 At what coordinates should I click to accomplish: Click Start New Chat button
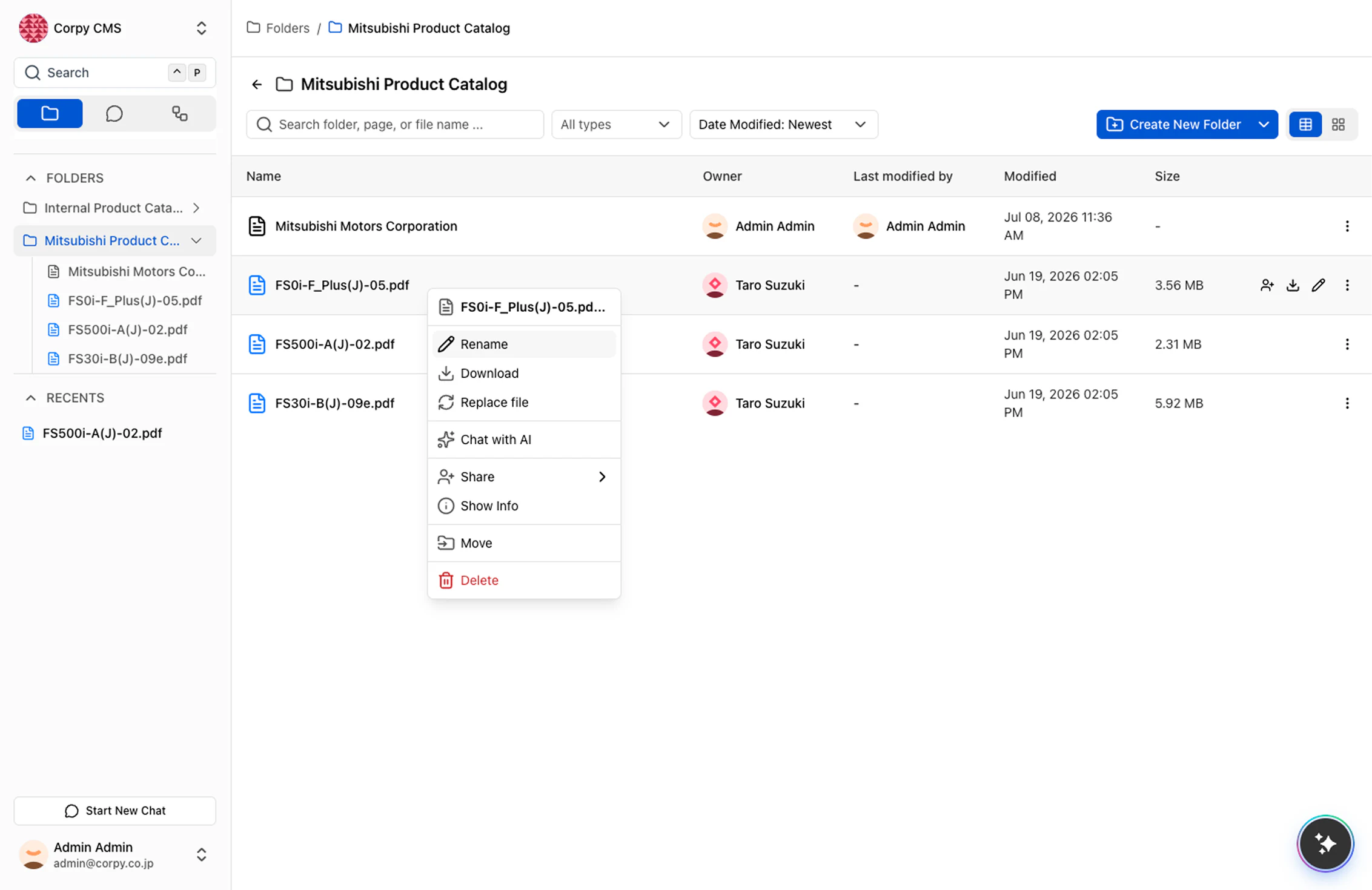pyautogui.click(x=114, y=810)
